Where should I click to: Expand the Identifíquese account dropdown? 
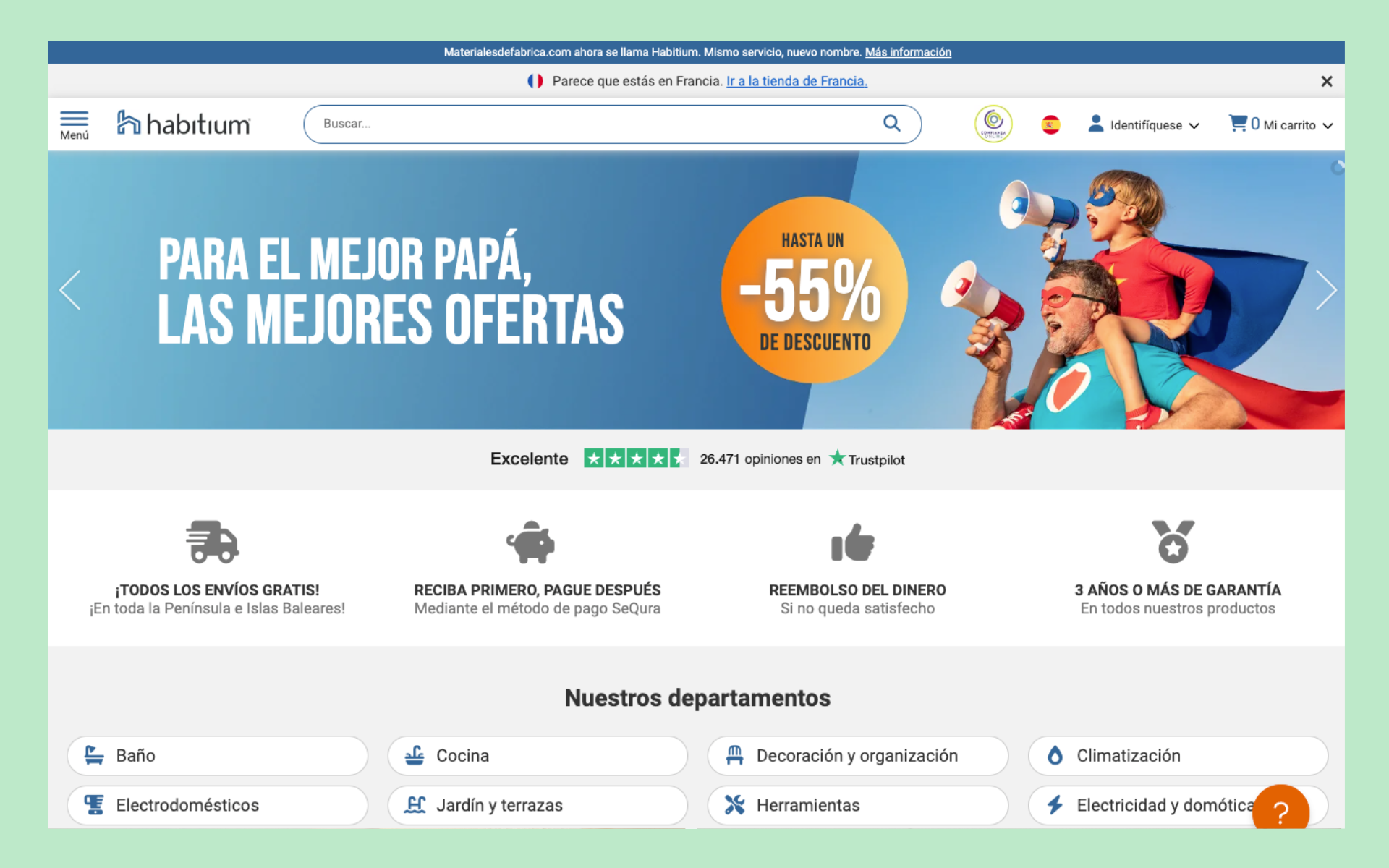[x=1144, y=125]
